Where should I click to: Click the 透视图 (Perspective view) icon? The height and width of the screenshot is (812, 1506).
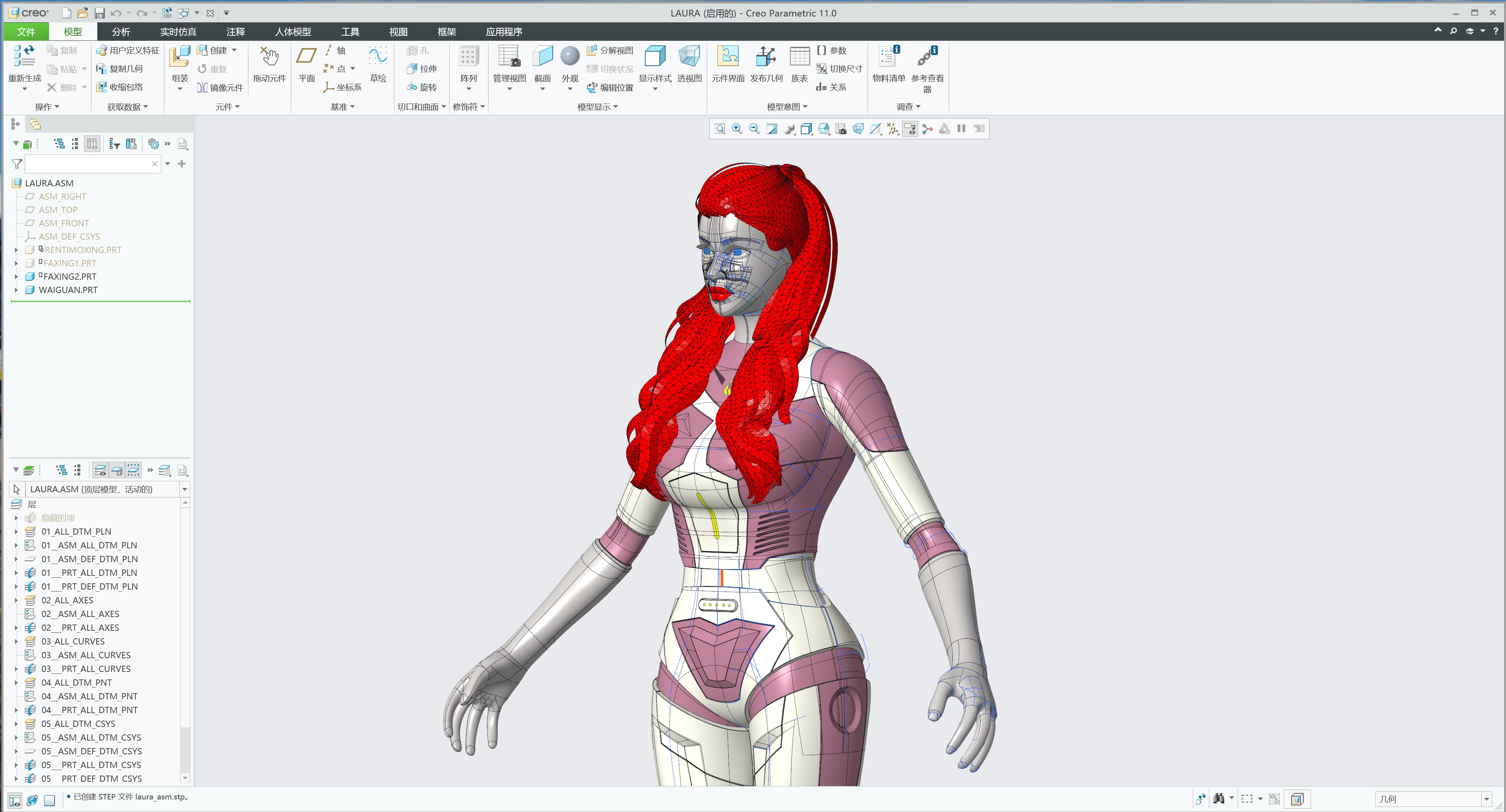point(690,64)
